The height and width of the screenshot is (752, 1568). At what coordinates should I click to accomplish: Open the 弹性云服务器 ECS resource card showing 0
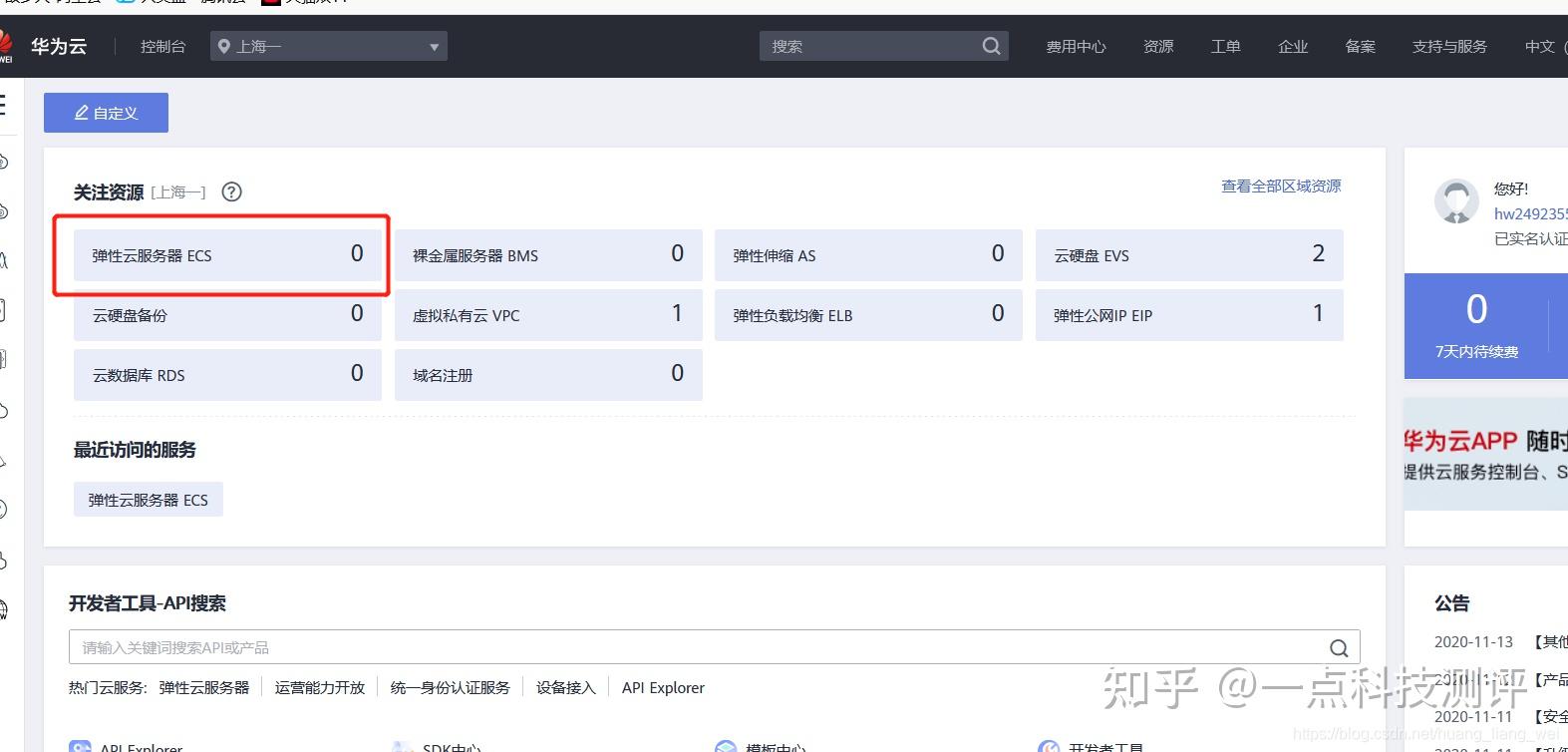tap(227, 255)
